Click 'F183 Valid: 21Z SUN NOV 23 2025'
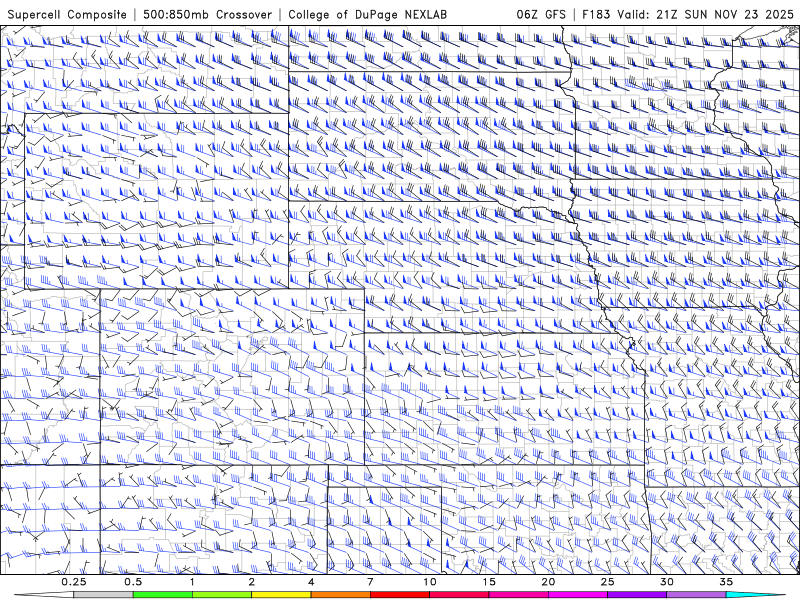The width and height of the screenshot is (800, 600). pos(688,14)
